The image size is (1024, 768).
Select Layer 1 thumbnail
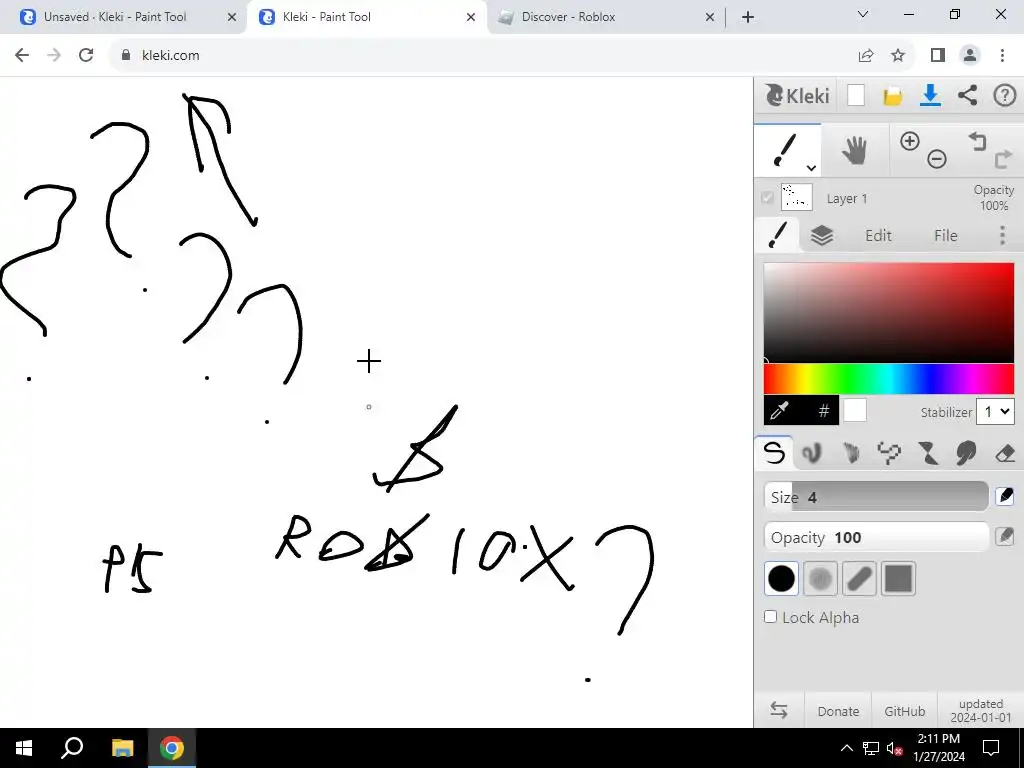[796, 197]
